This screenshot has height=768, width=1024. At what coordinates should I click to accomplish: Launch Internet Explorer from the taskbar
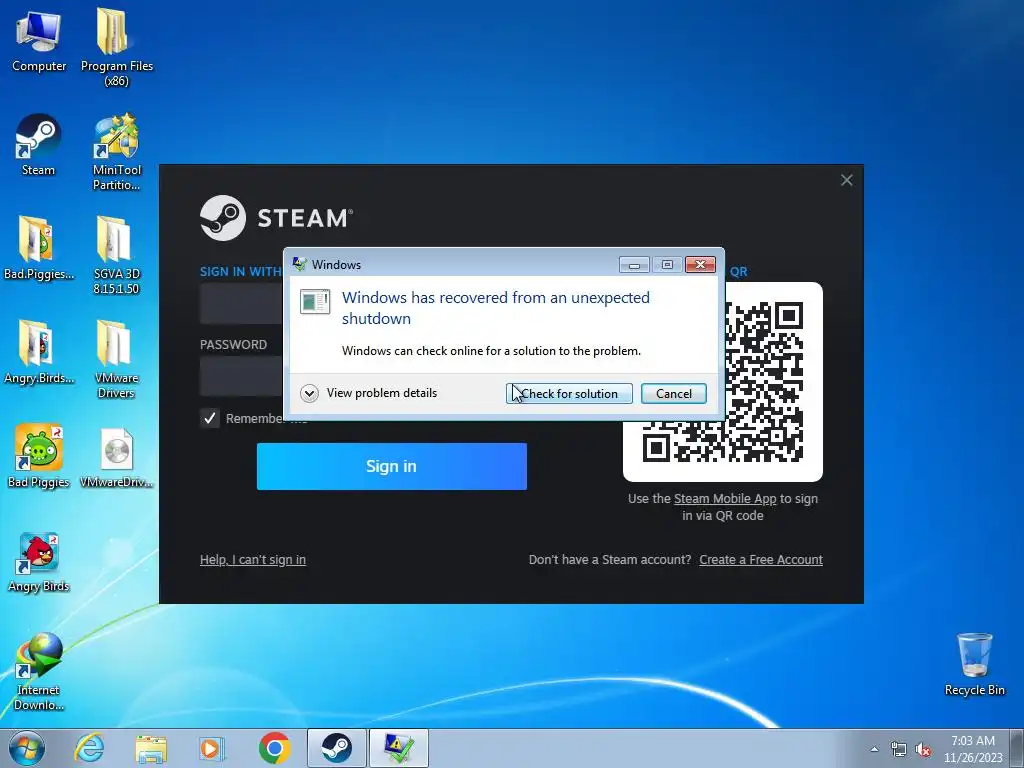pyautogui.click(x=89, y=748)
